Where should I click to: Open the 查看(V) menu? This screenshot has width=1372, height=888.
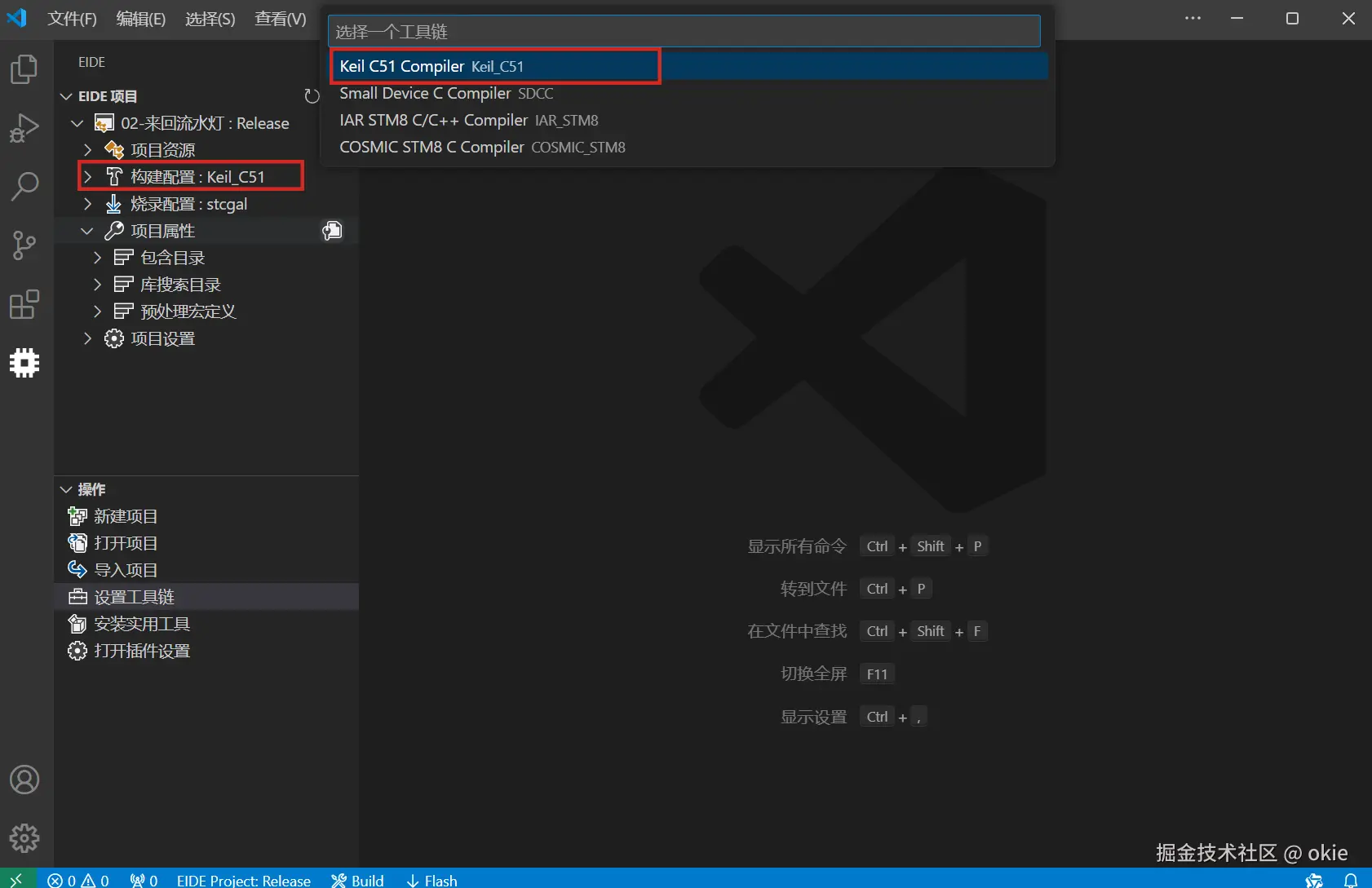pos(280,18)
